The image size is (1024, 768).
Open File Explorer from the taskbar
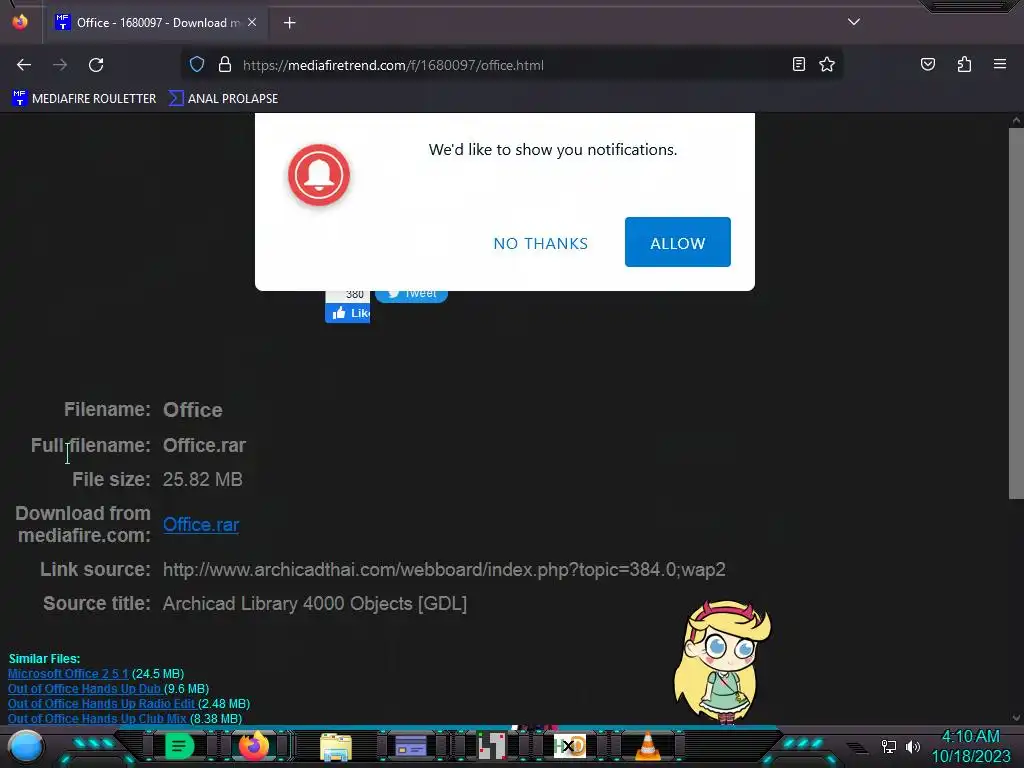click(x=336, y=746)
